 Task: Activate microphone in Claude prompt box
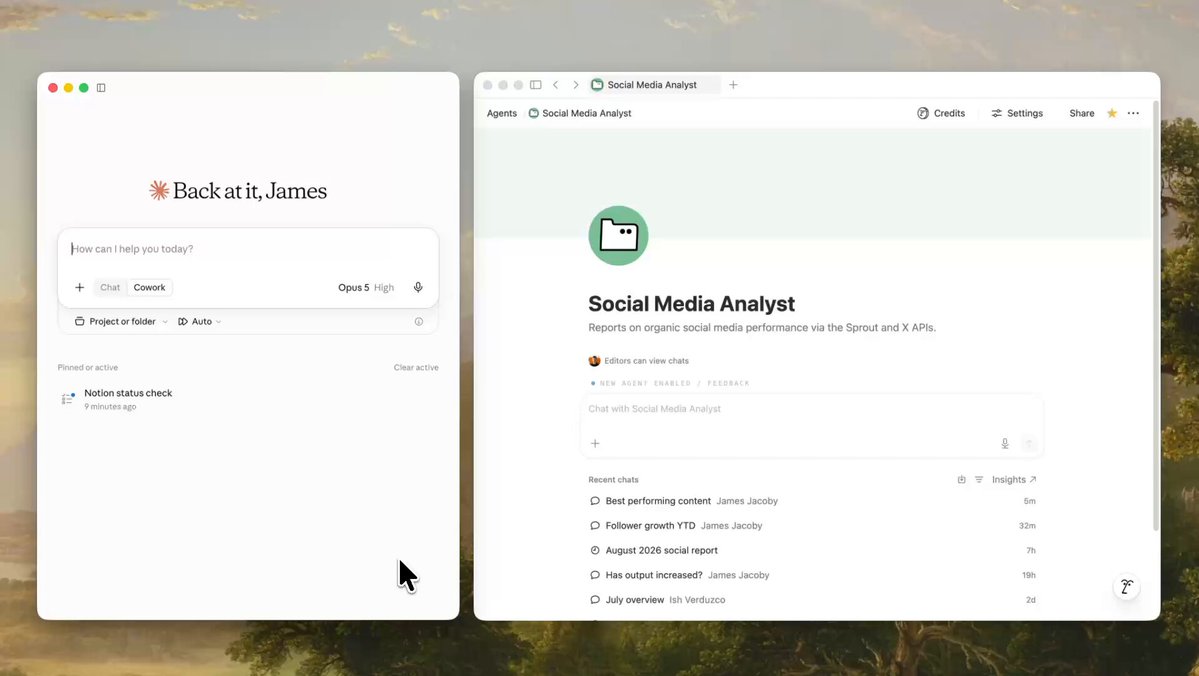418,288
